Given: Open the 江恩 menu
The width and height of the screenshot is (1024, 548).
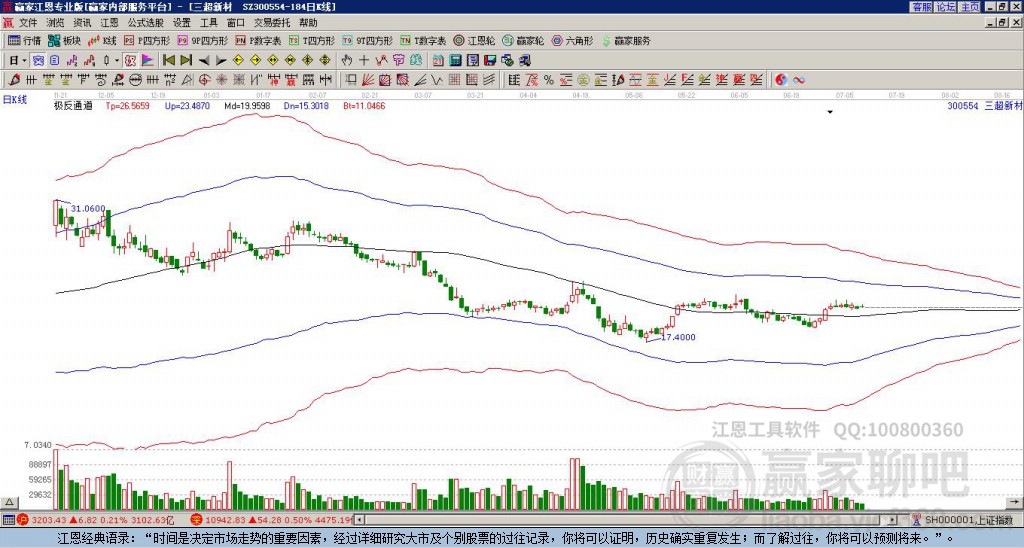Looking at the screenshot, I should tap(109, 23).
